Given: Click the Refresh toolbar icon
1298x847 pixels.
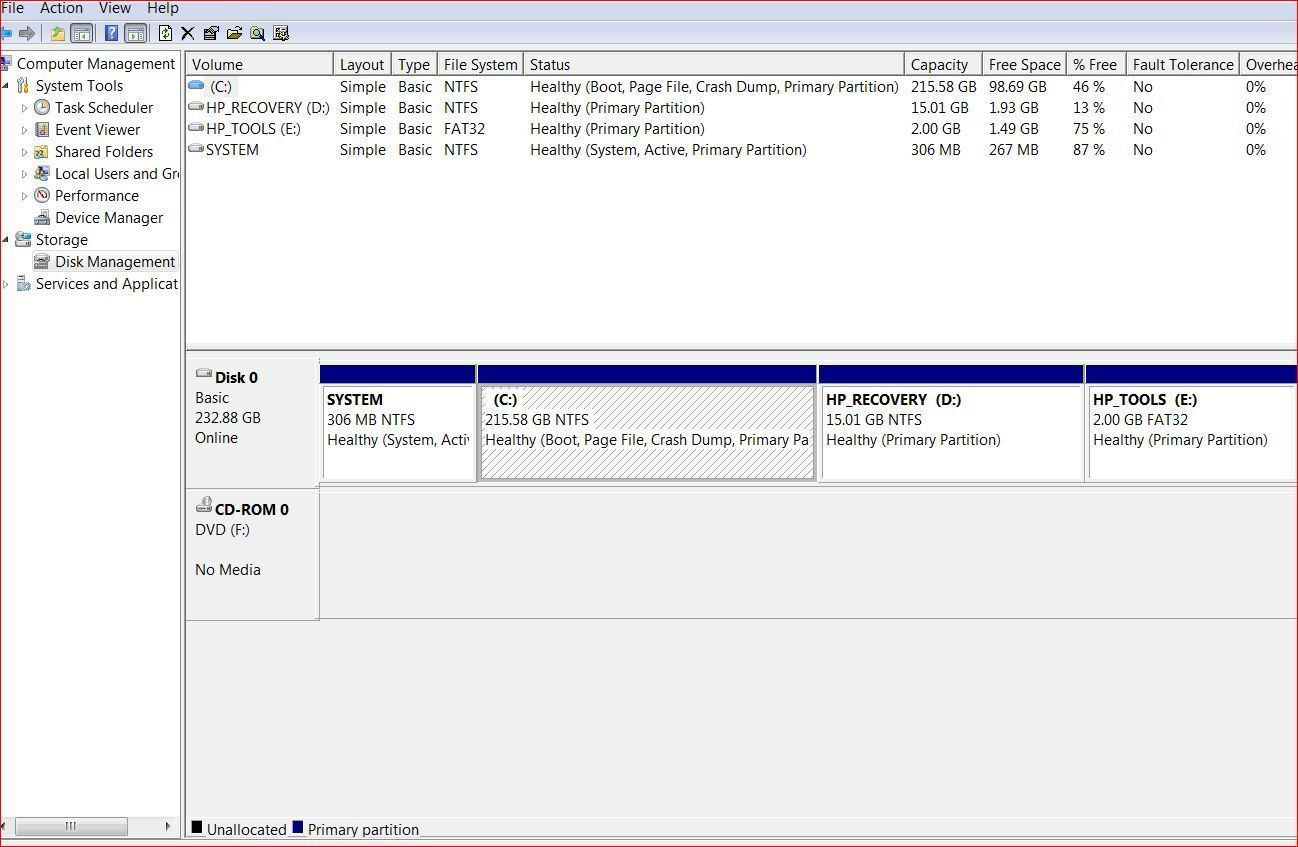Looking at the screenshot, I should pyautogui.click(x=165, y=33).
